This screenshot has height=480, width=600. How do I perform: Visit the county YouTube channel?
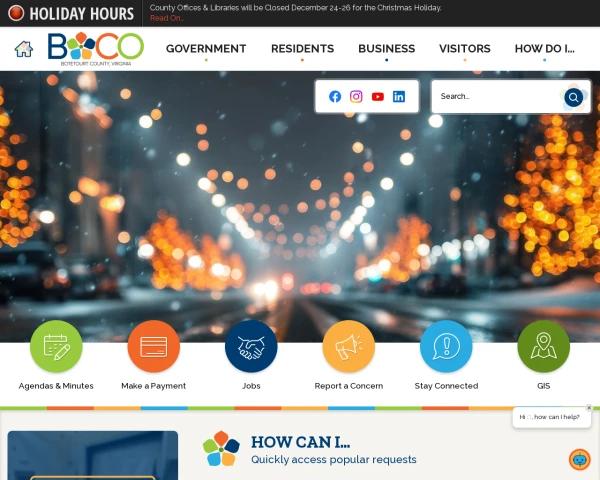click(378, 96)
